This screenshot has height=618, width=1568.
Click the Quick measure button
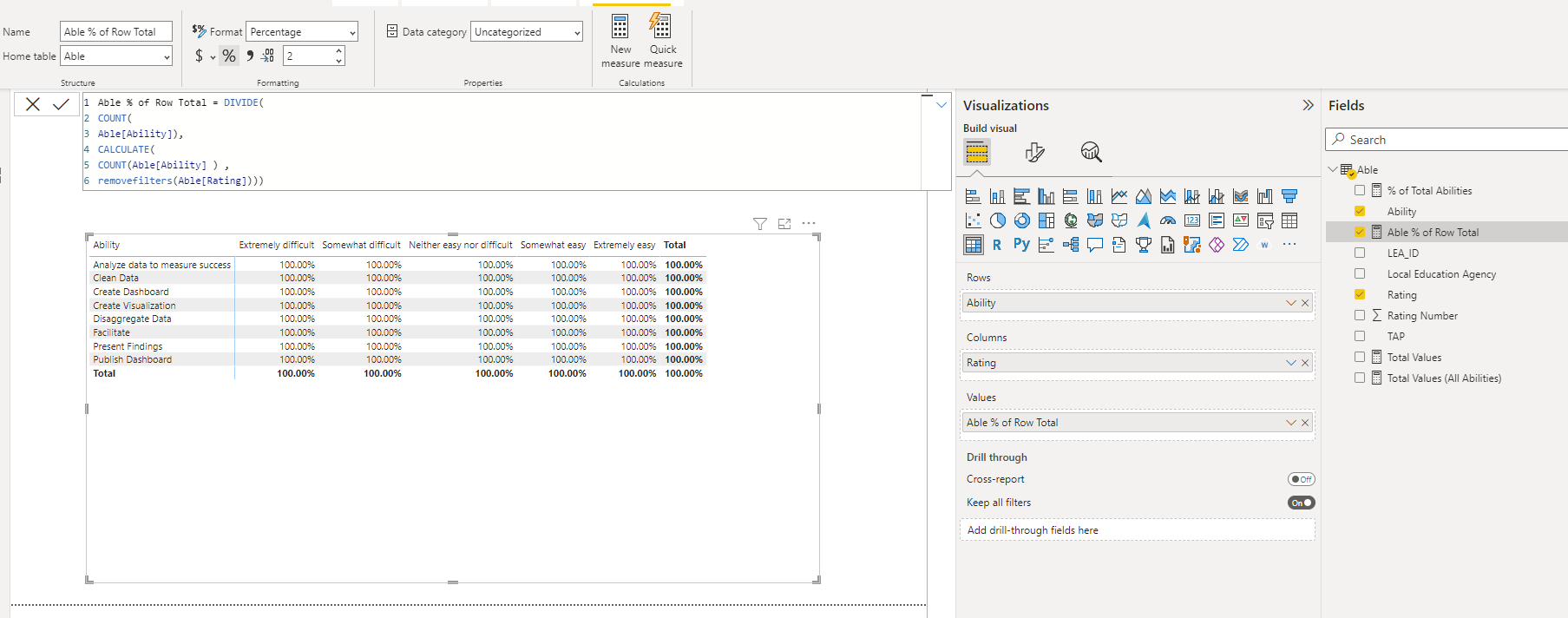pos(663,39)
